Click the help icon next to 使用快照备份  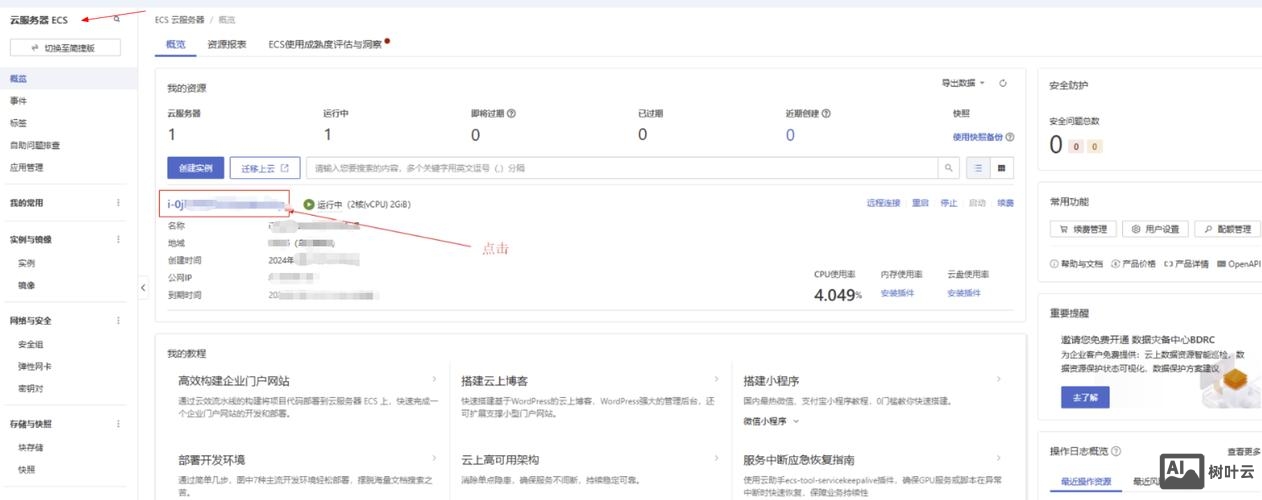pos(1010,137)
